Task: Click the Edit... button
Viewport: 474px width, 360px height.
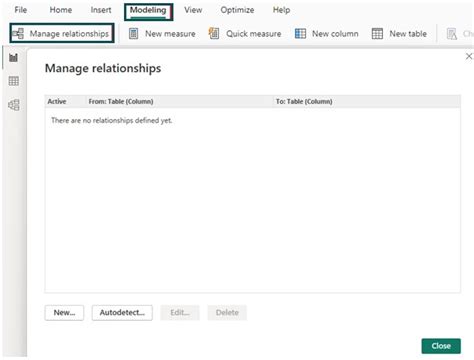Action: [x=180, y=313]
